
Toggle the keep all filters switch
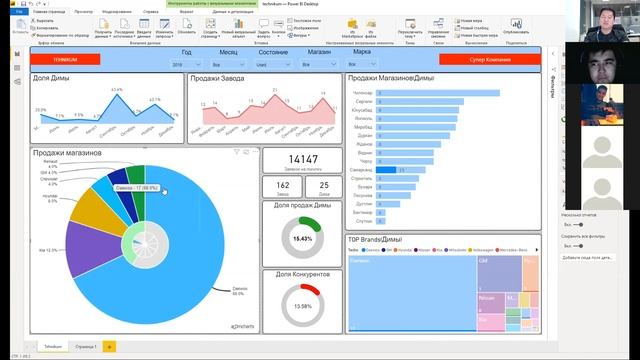coord(578,246)
